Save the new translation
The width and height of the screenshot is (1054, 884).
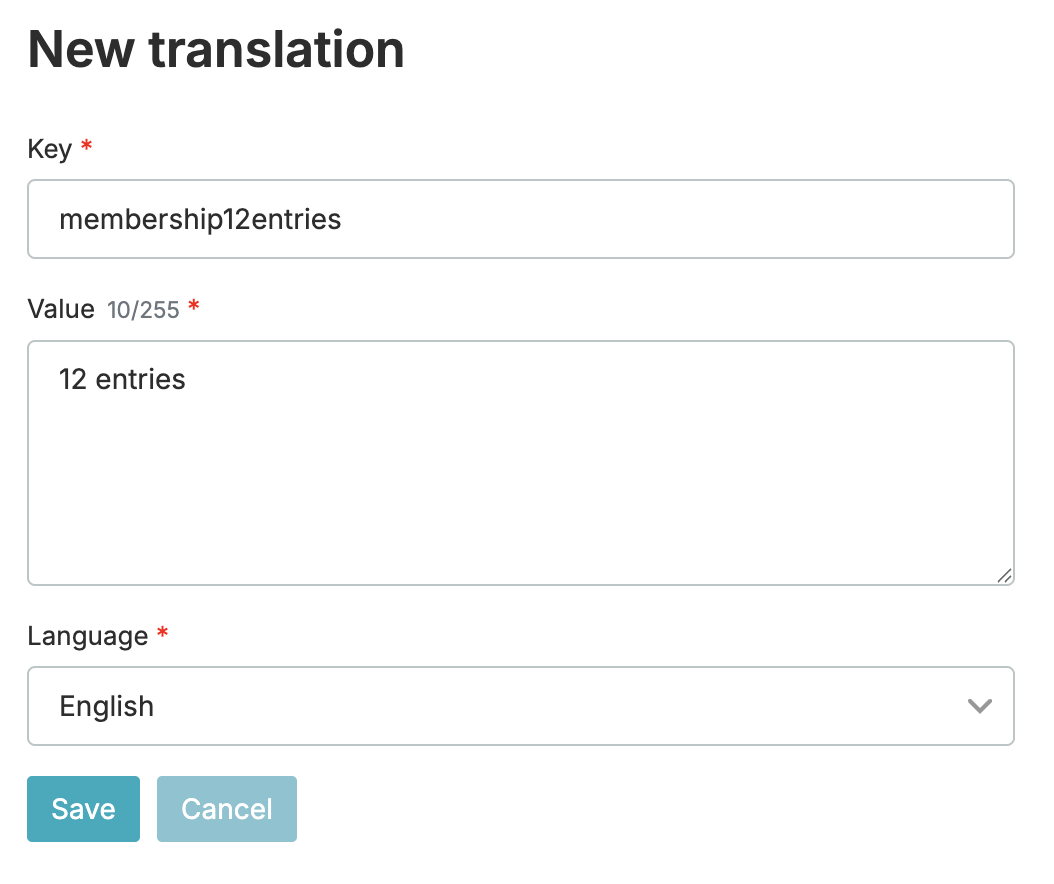[x=83, y=809]
